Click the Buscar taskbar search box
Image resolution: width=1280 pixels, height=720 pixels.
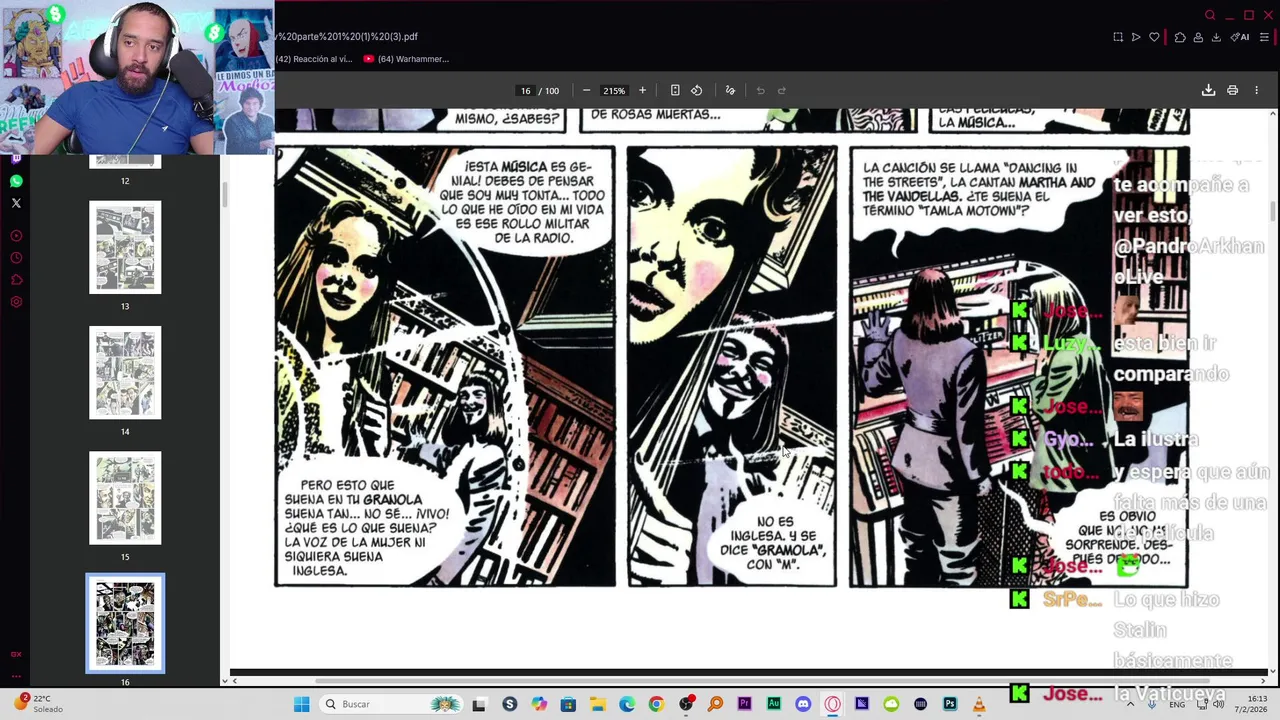[x=393, y=704]
